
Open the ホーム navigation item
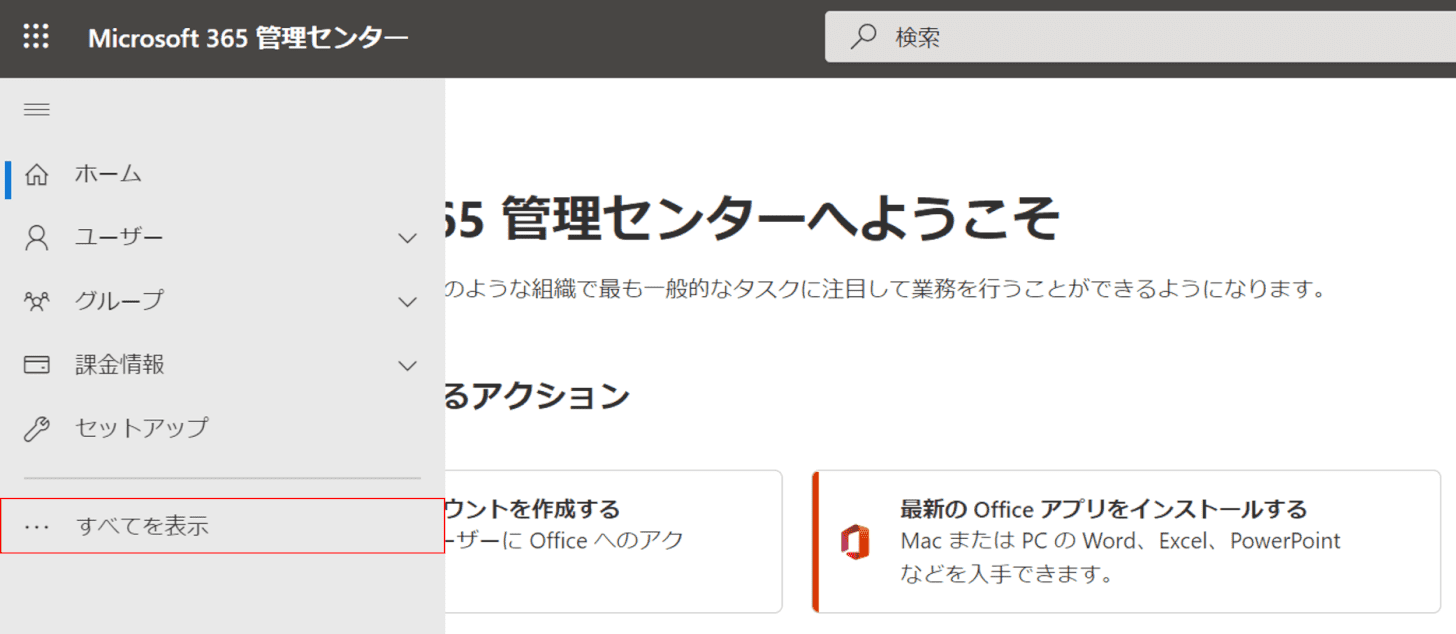(x=224, y=174)
